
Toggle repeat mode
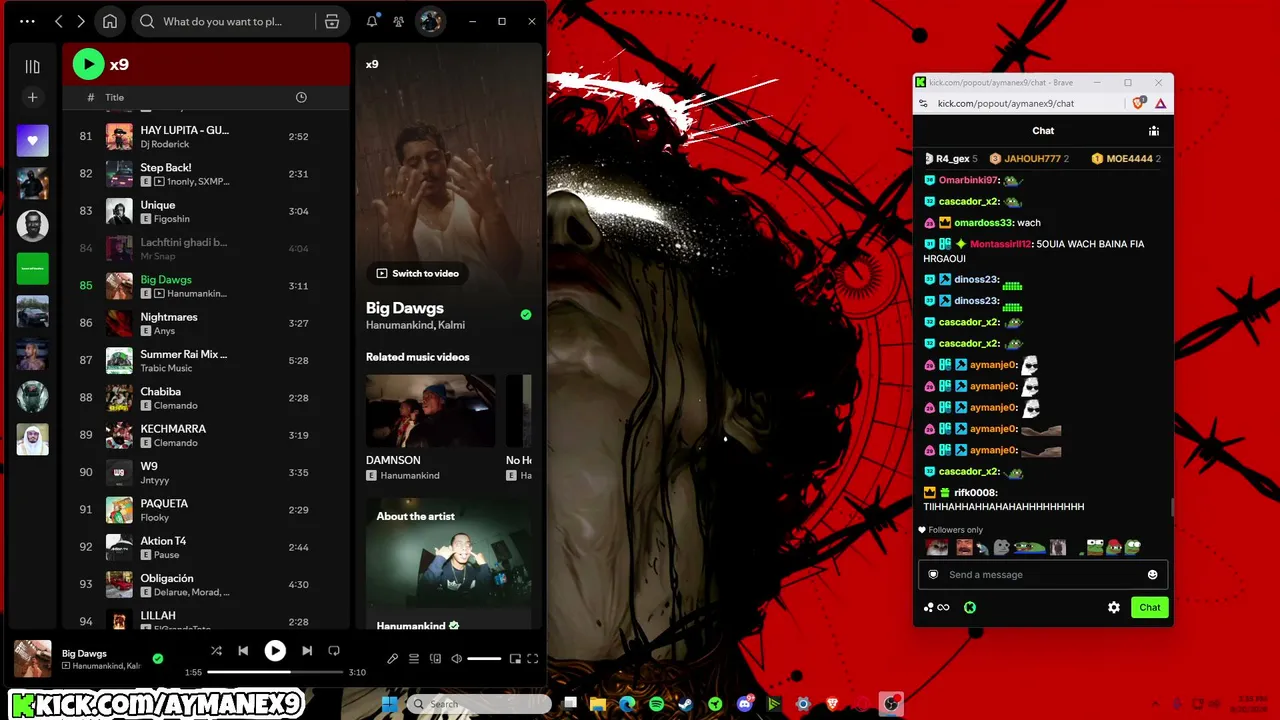[x=334, y=651]
